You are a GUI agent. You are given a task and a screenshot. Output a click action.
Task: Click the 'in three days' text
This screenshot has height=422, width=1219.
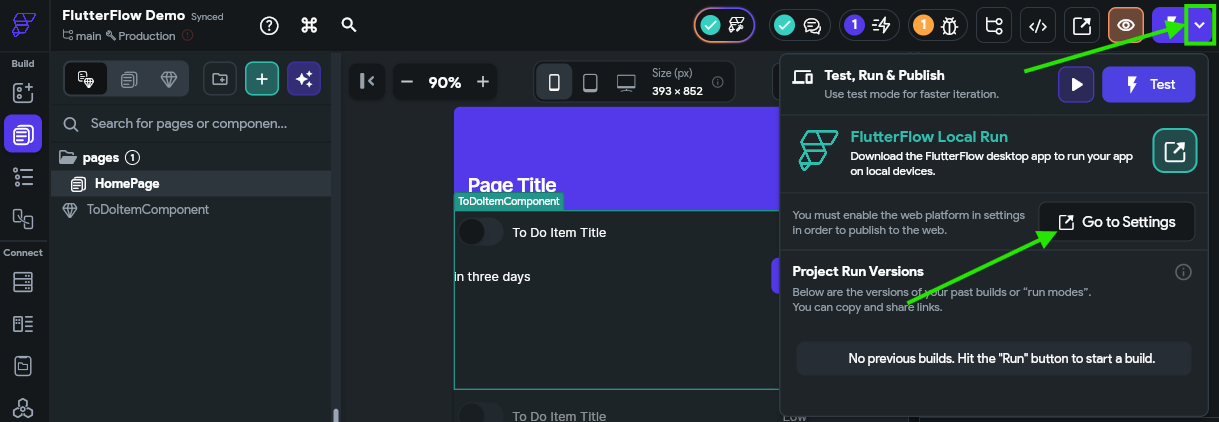(492, 277)
